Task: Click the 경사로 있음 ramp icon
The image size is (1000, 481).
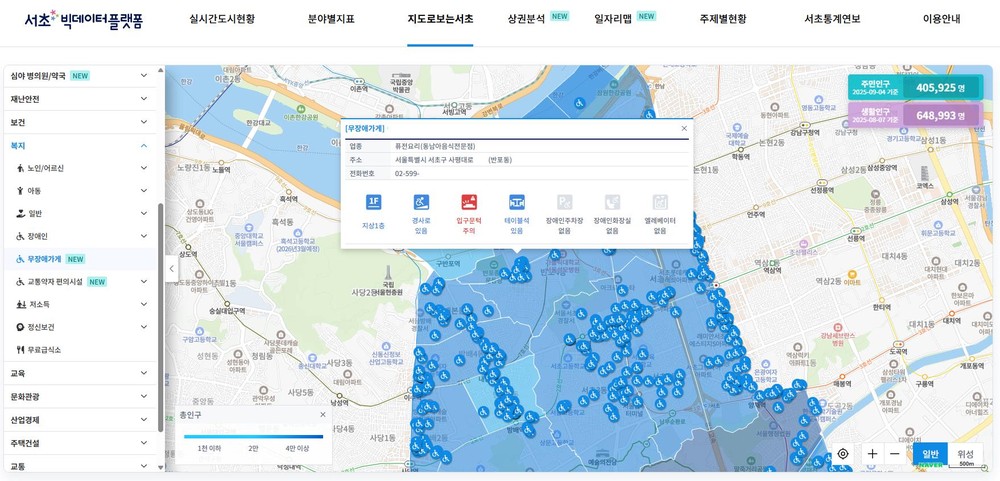Action: tap(421, 202)
